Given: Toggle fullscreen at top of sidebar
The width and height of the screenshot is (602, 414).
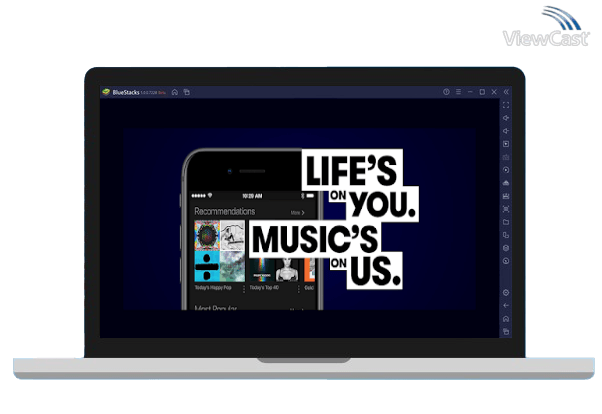Looking at the screenshot, I should (506, 105).
